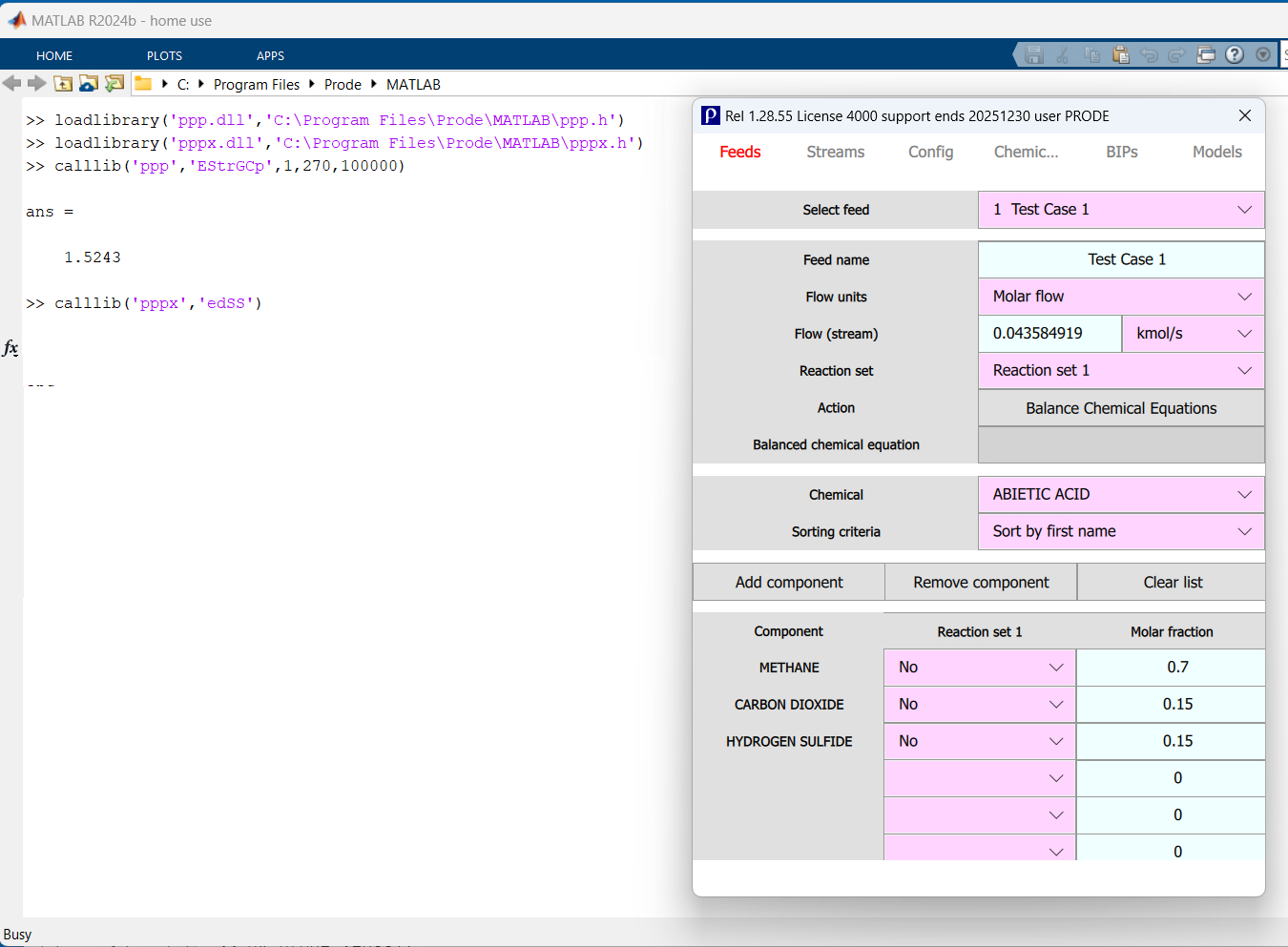Open MATLAB Help question mark icon
1288x947 pixels.
[x=1235, y=55]
